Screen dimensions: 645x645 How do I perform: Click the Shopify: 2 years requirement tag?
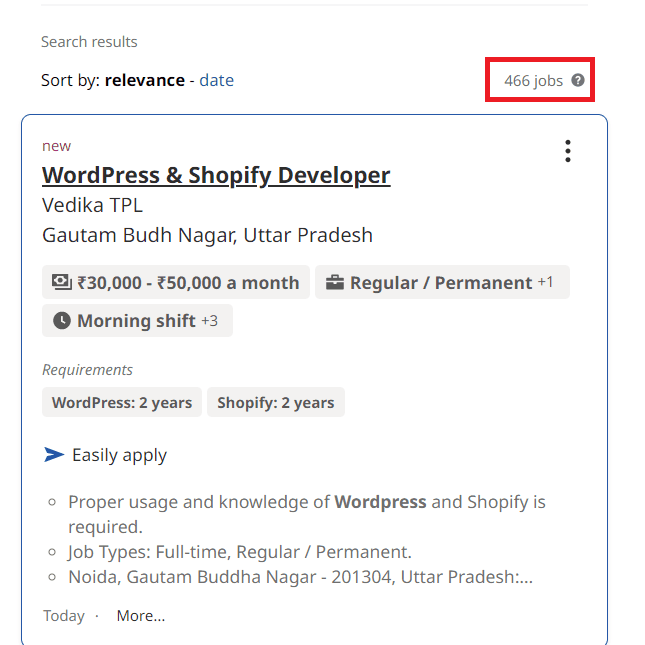(x=276, y=402)
